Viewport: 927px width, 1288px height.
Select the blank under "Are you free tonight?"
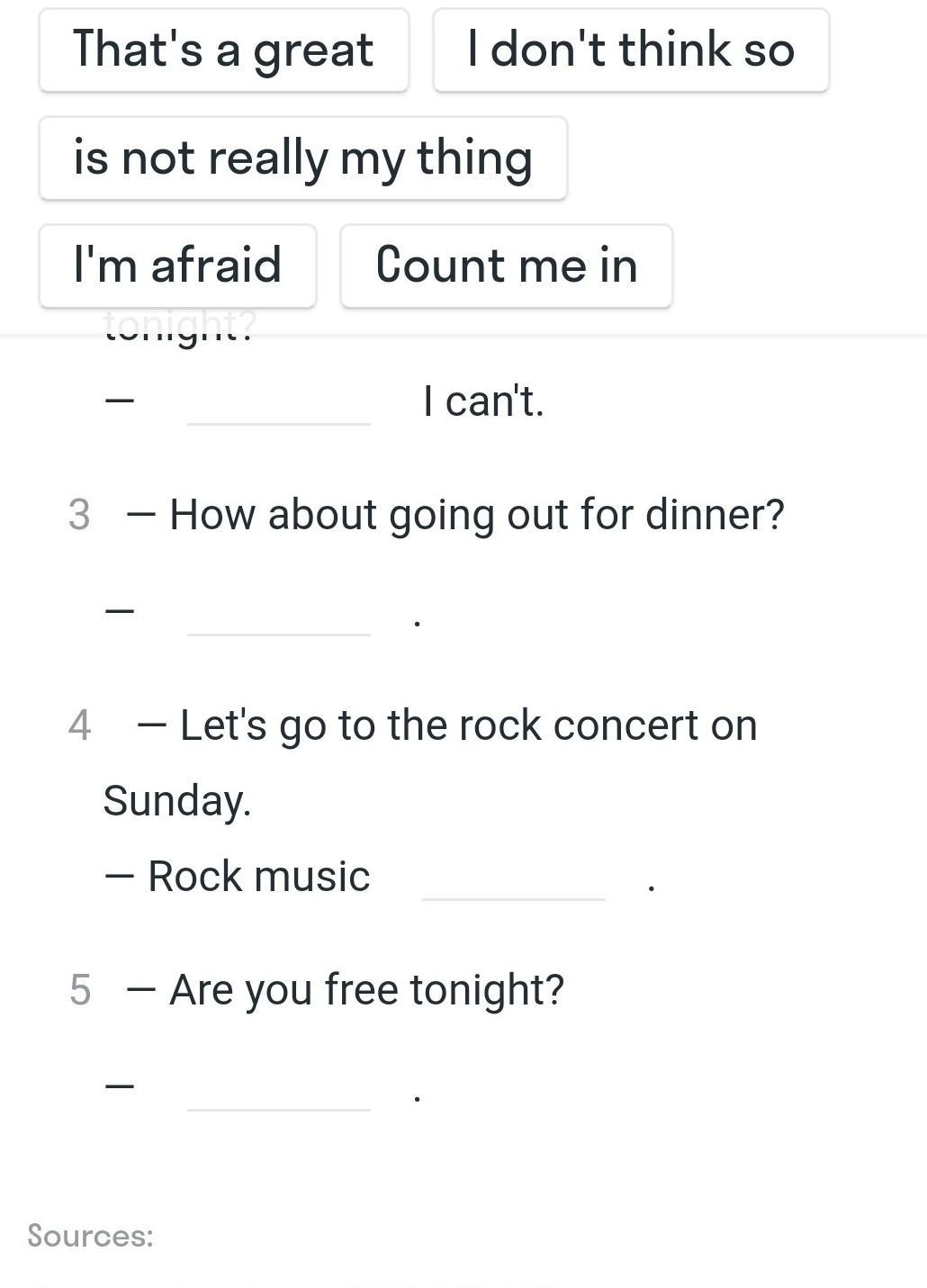click(x=279, y=1090)
